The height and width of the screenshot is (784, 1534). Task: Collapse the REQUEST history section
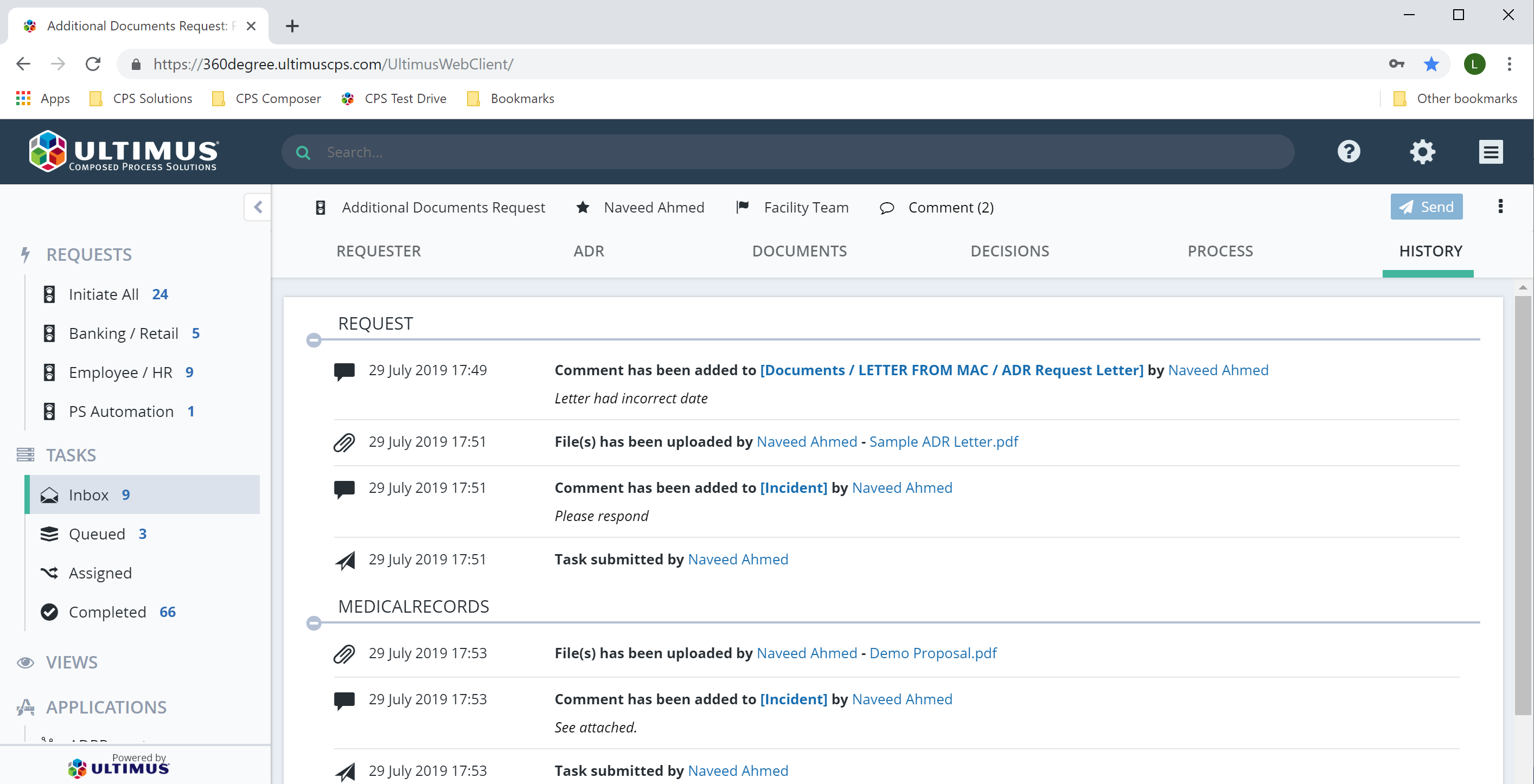(314, 340)
